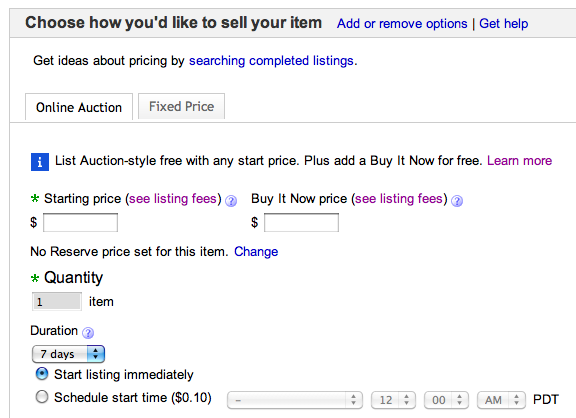This screenshot has height=418, width=576.
Task: Open the 7 days duration dropdown
Action: pyautogui.click(x=68, y=354)
